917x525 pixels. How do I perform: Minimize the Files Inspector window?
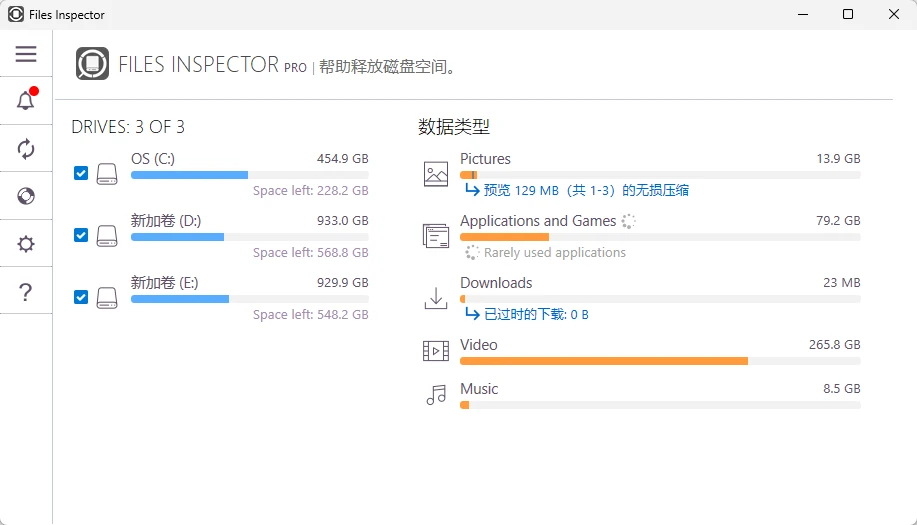803,15
